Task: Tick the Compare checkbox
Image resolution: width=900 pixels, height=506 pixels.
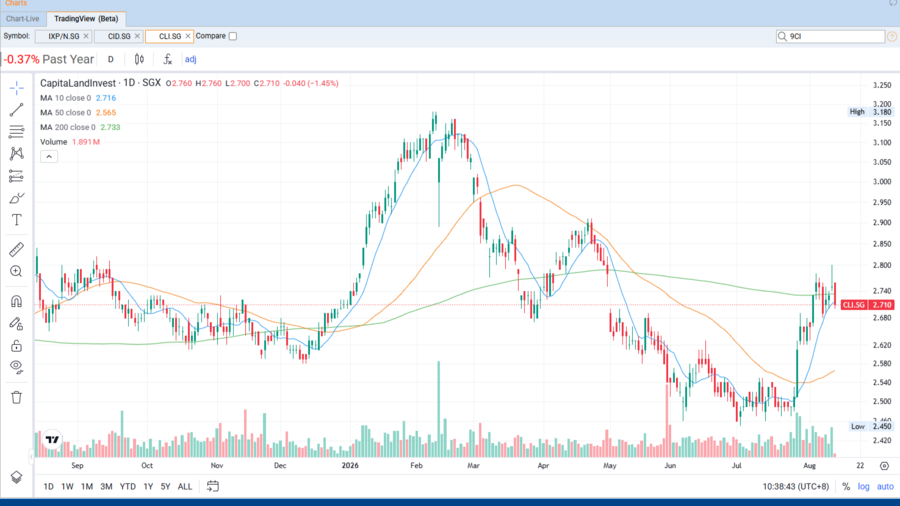Action: tap(233, 36)
